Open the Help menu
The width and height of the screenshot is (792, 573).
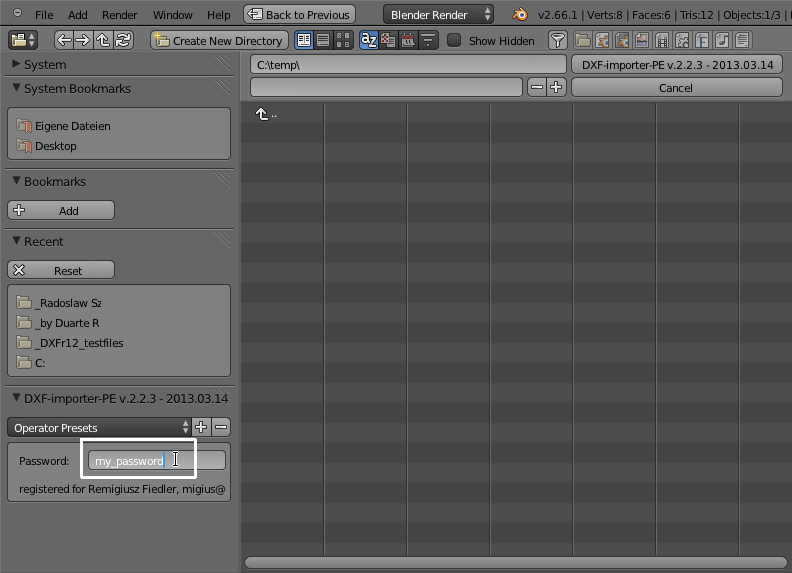(219, 15)
